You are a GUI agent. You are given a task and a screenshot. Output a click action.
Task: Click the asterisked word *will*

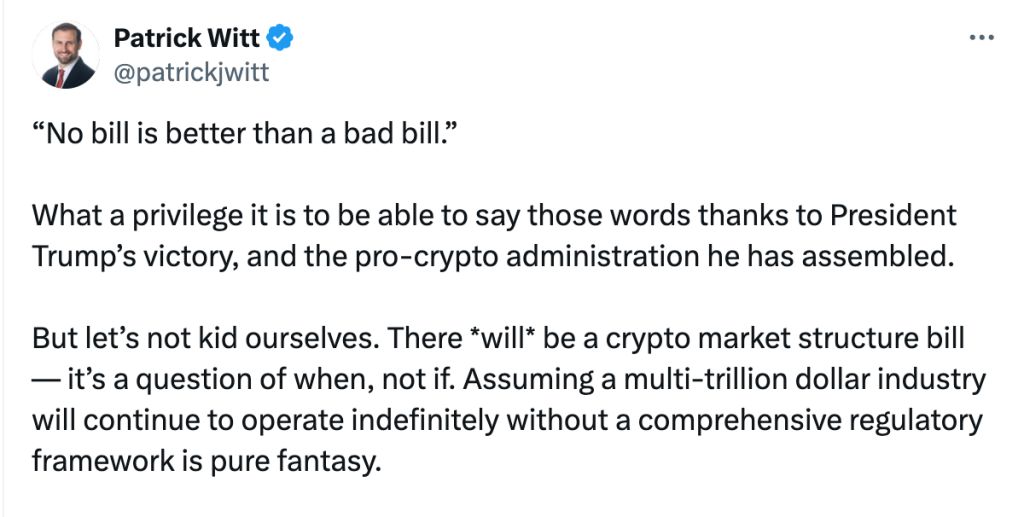[x=503, y=339]
